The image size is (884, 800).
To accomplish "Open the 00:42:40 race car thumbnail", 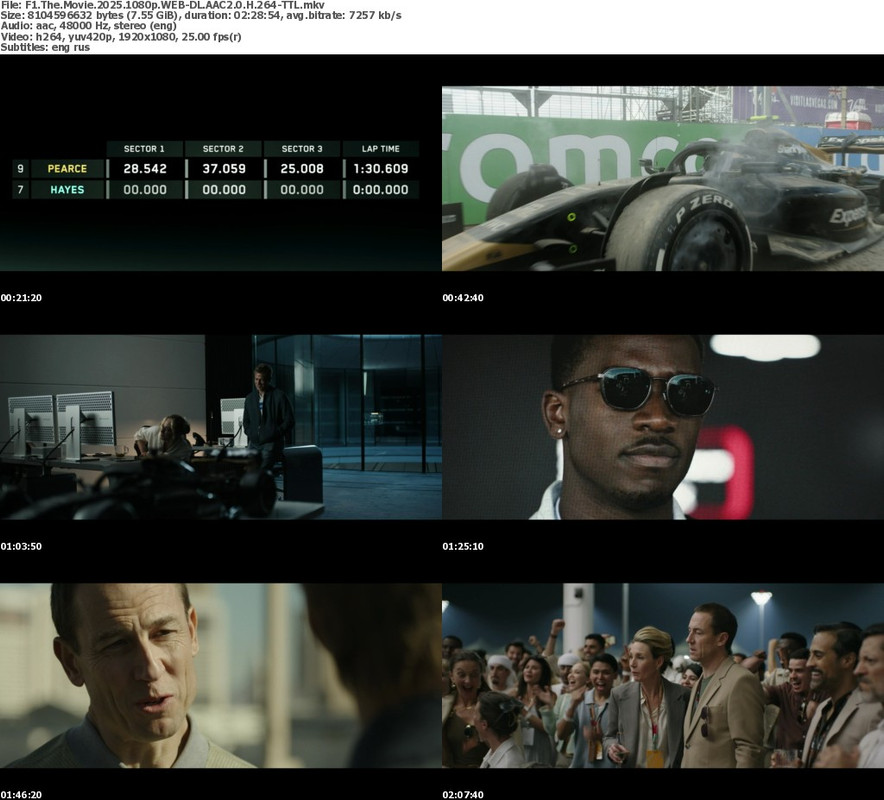I will tap(663, 179).
